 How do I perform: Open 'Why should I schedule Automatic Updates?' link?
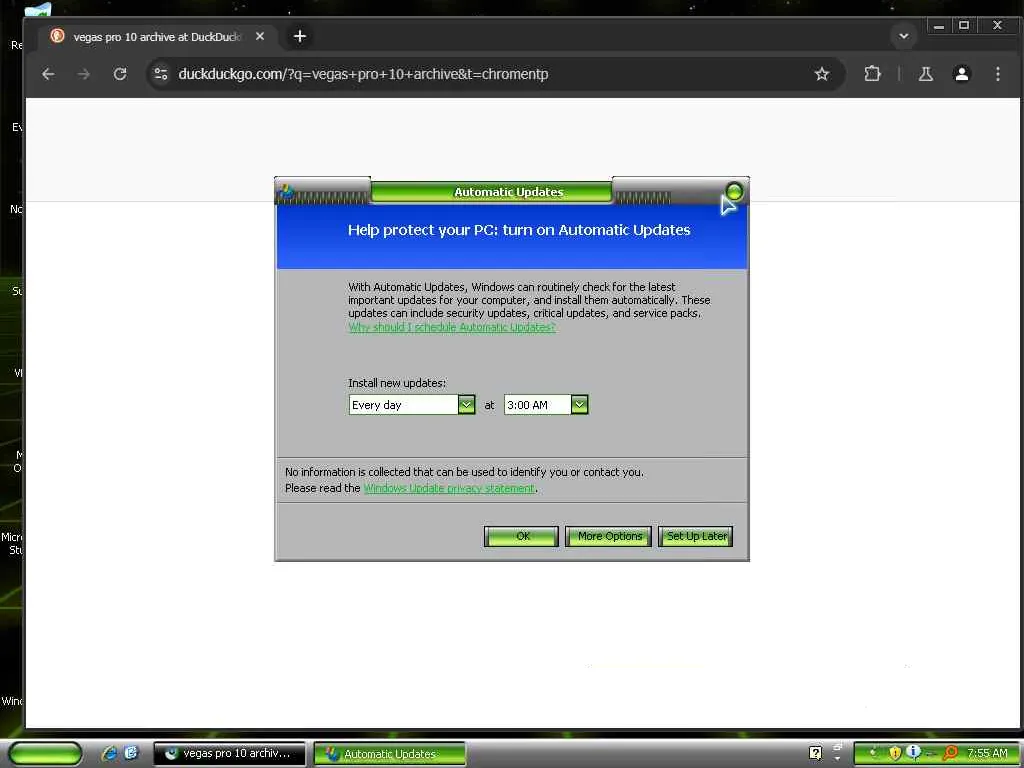point(452,327)
